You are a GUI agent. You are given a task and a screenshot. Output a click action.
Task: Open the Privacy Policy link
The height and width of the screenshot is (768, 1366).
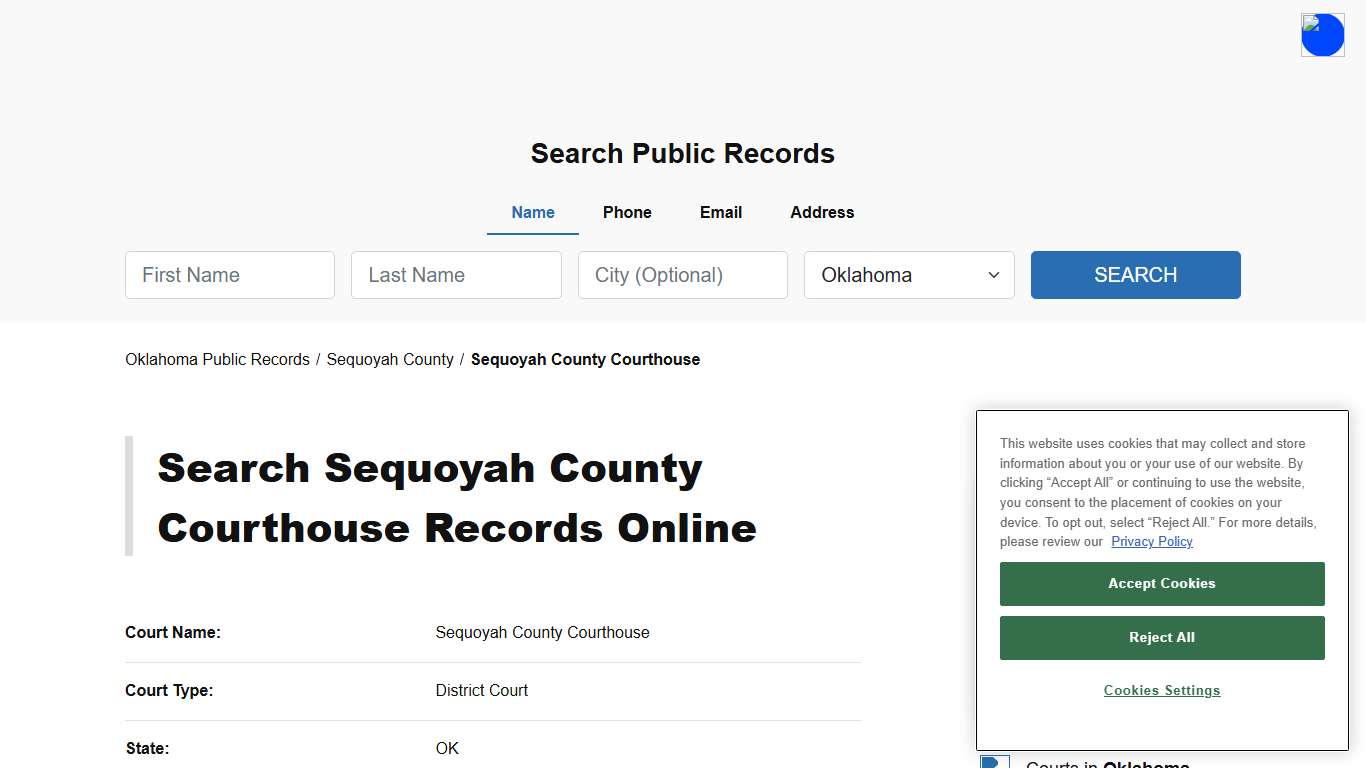[1151, 541]
